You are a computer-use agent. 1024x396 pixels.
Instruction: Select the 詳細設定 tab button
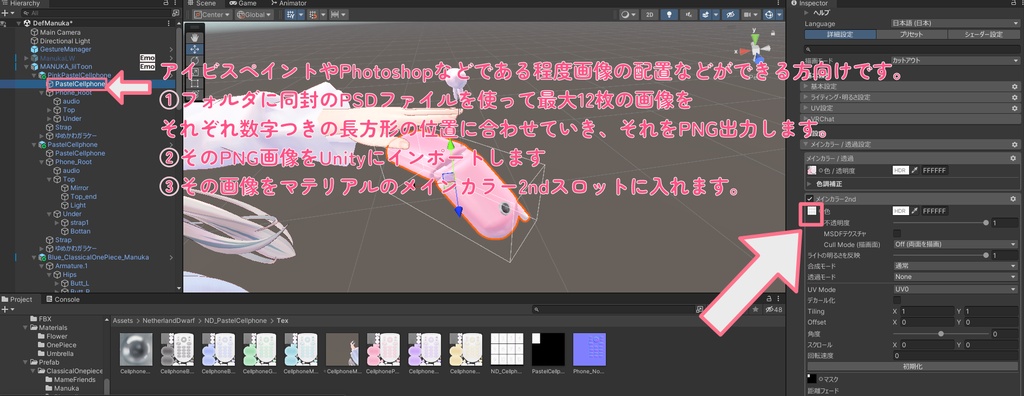(840, 35)
